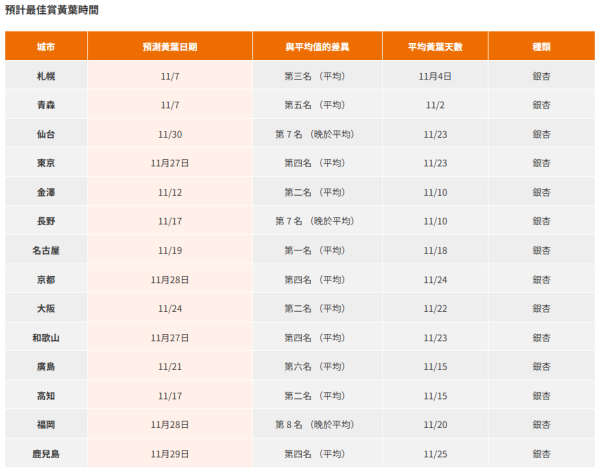Select the 札幌 city cell
The image size is (600, 473).
tap(46, 76)
